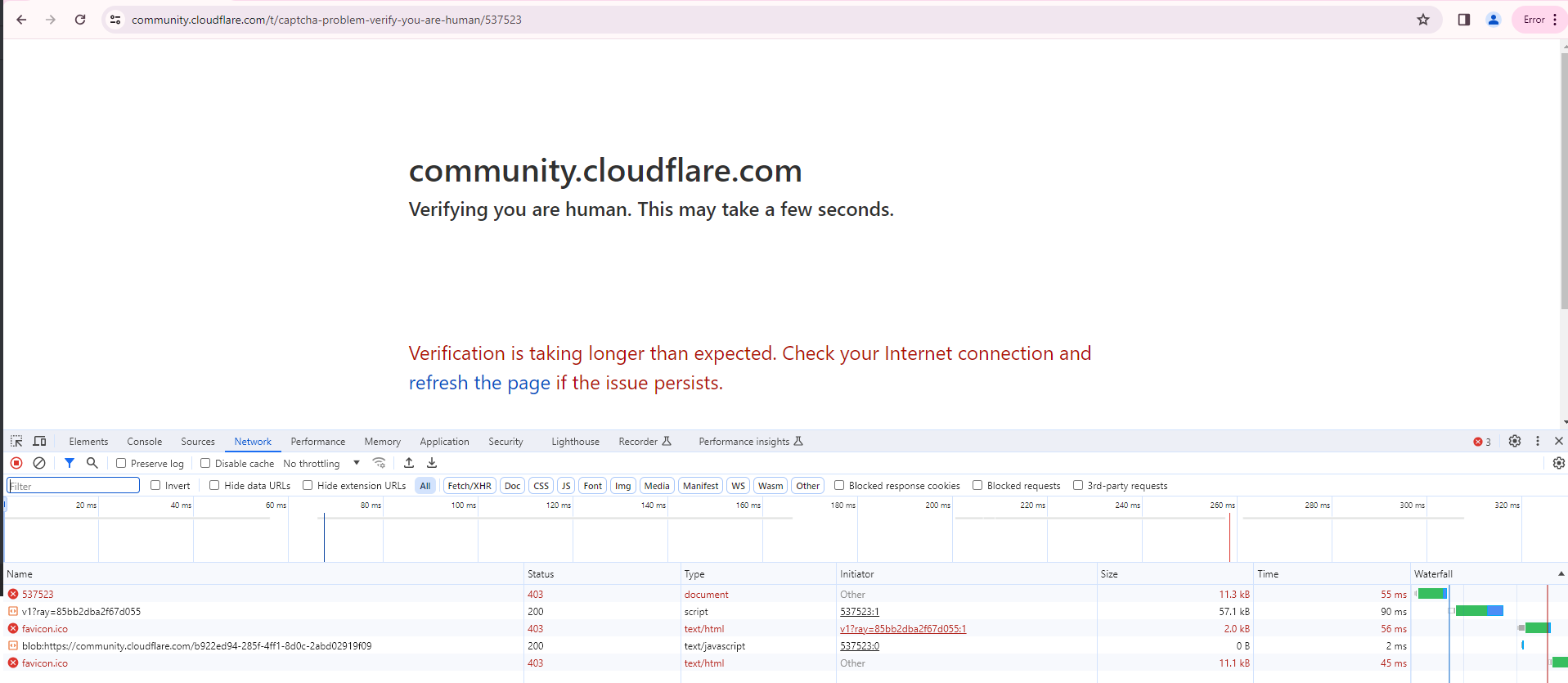Filter requests by Img
The height and width of the screenshot is (683, 1568).
[x=623, y=486]
